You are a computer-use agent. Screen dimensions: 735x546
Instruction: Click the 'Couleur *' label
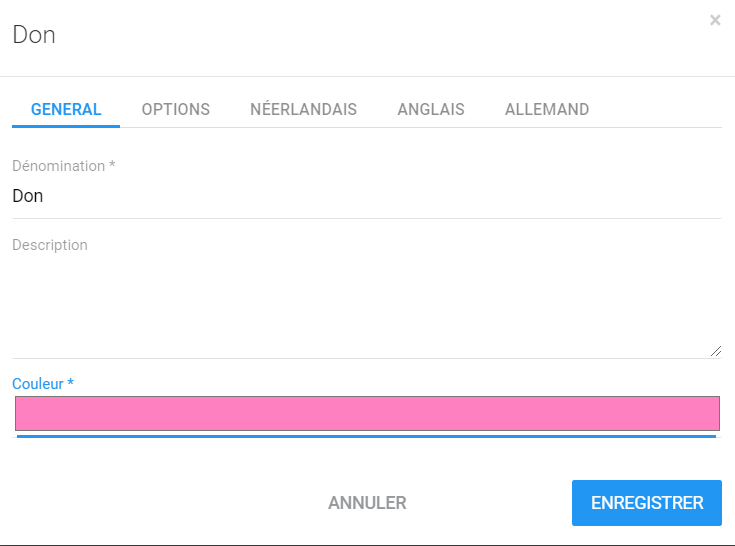[38, 384]
